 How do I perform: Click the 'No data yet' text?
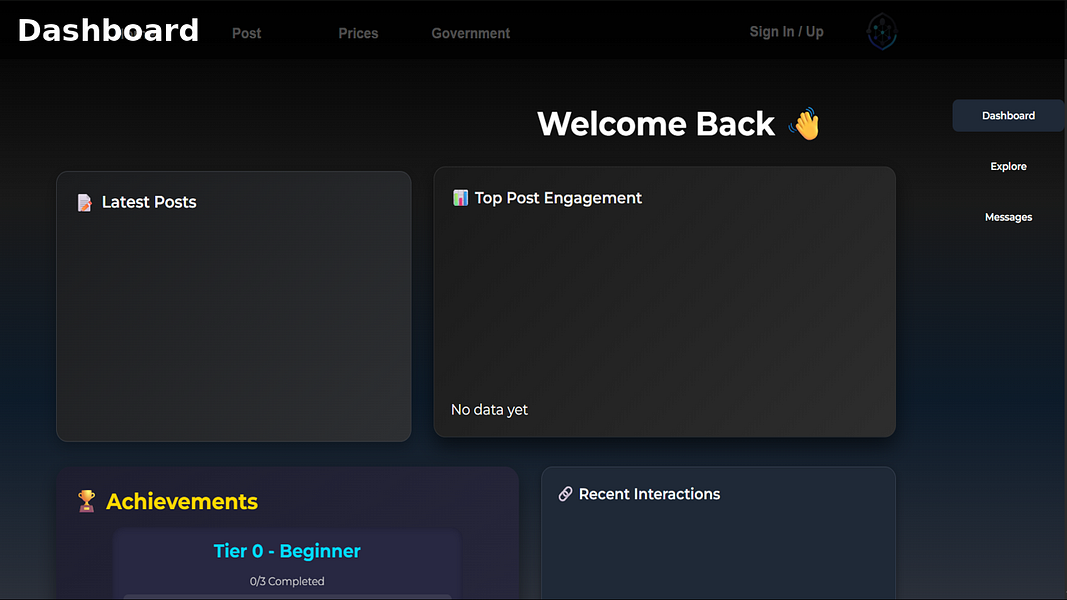point(489,410)
